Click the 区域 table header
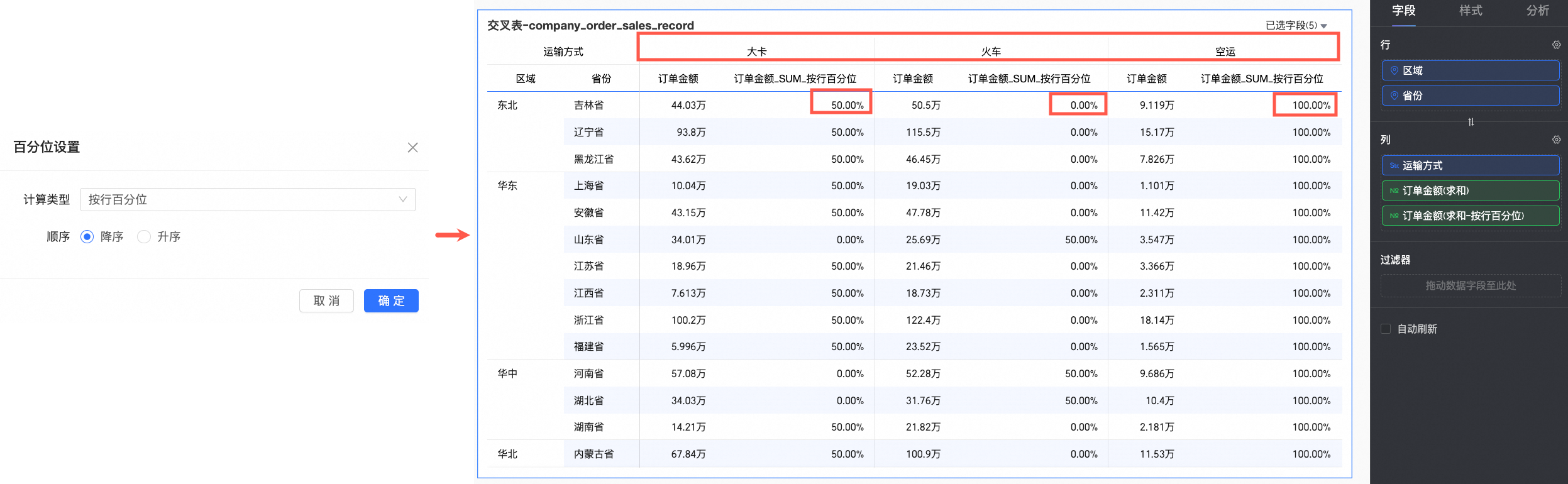Viewport: 1568px width, 484px height. tap(526, 79)
